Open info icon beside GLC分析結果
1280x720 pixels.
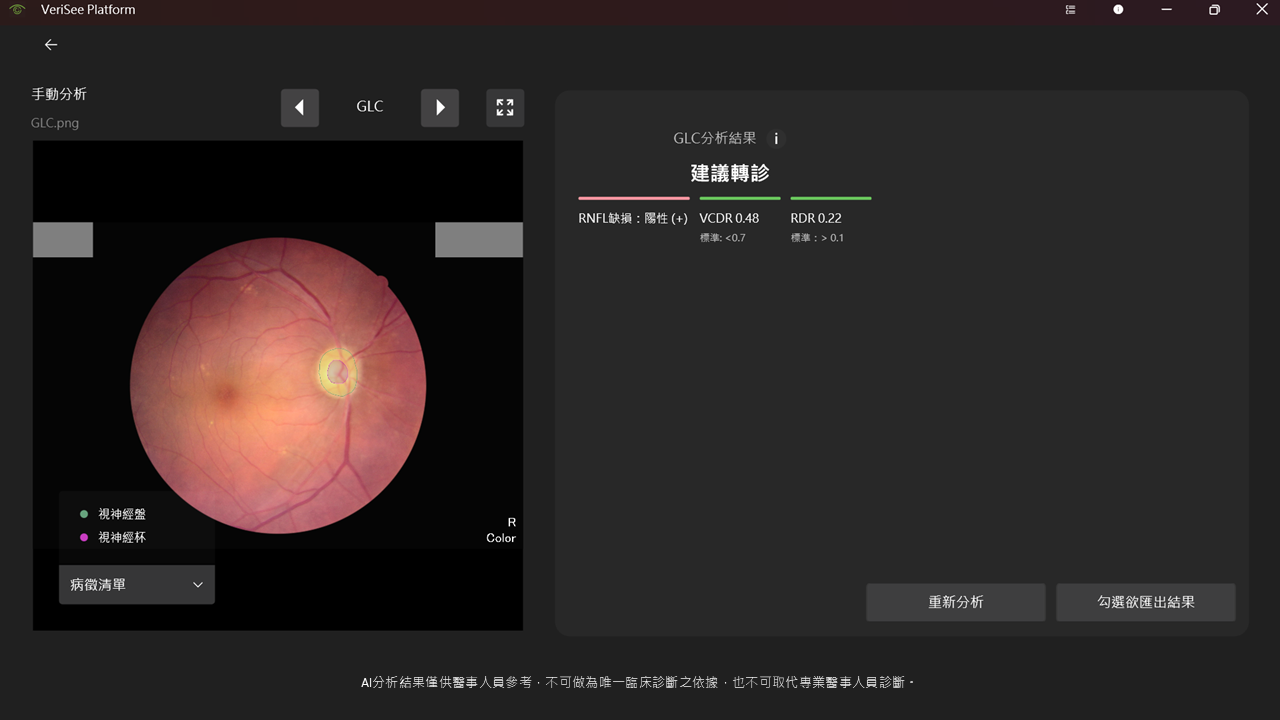click(776, 139)
